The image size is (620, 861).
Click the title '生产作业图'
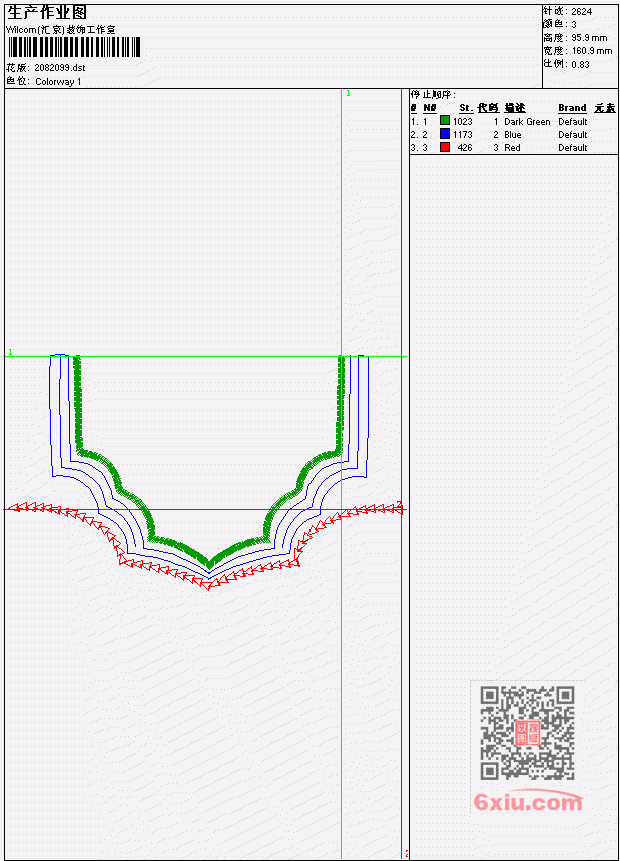pyautogui.click(x=47, y=12)
